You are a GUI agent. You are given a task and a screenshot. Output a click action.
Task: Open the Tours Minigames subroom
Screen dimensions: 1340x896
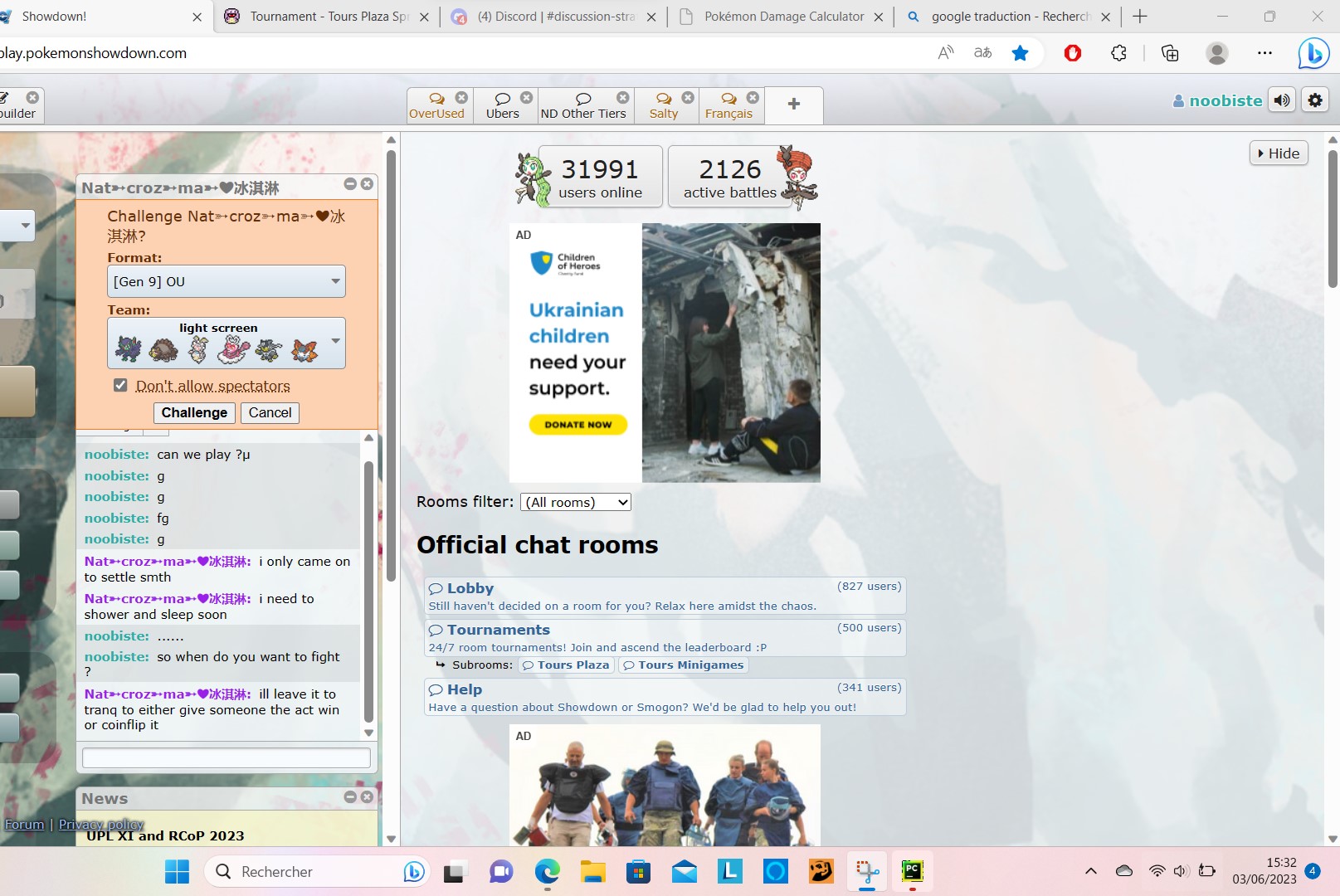coord(684,665)
